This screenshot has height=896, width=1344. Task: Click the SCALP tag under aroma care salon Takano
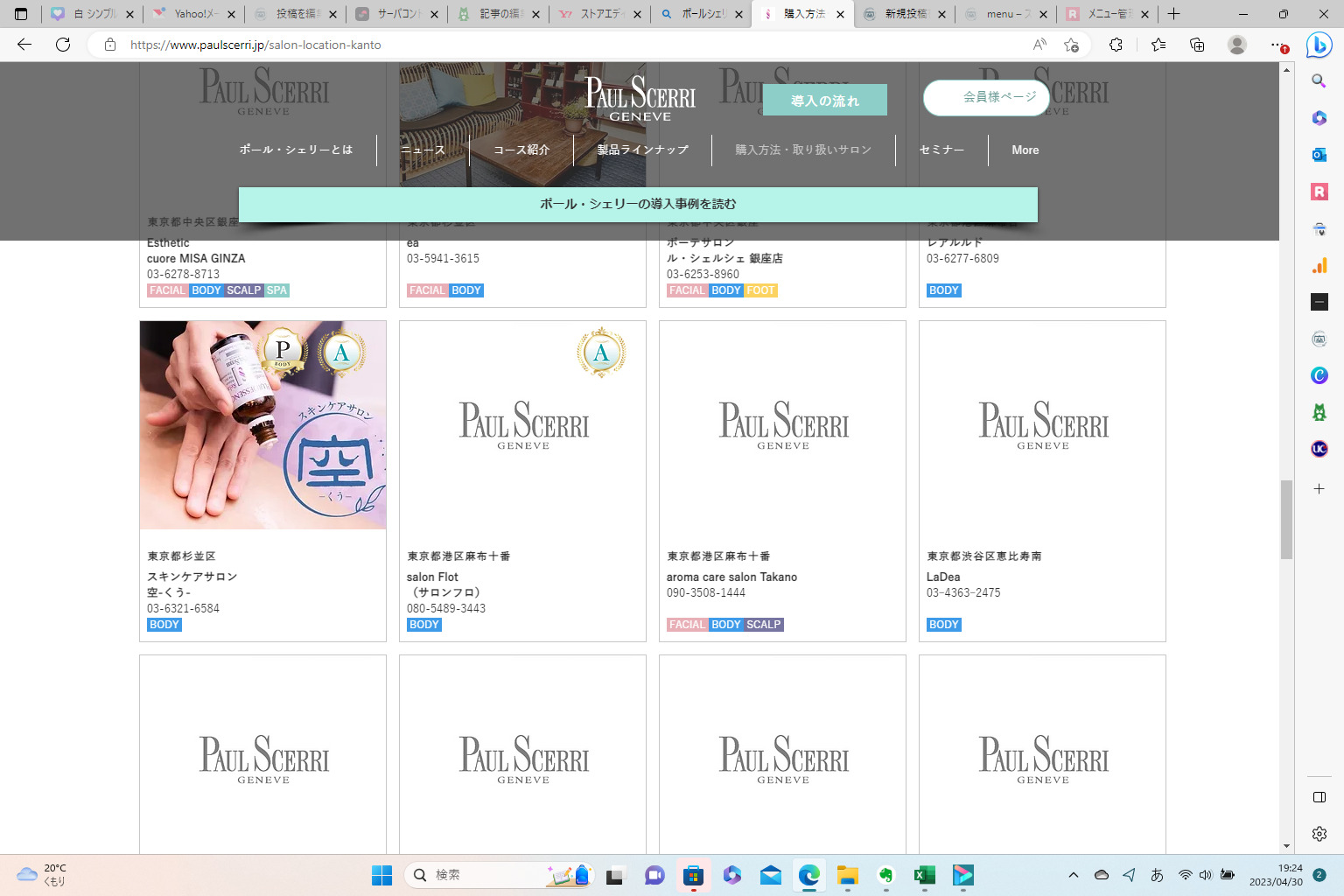tap(763, 625)
